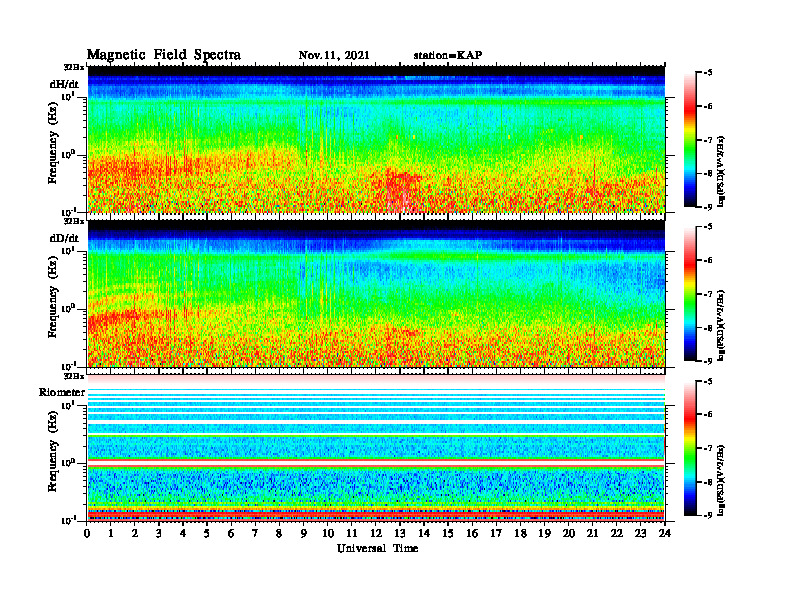Click the "-9" value on Riometer color scale
792x612 pixels.
[708, 516]
